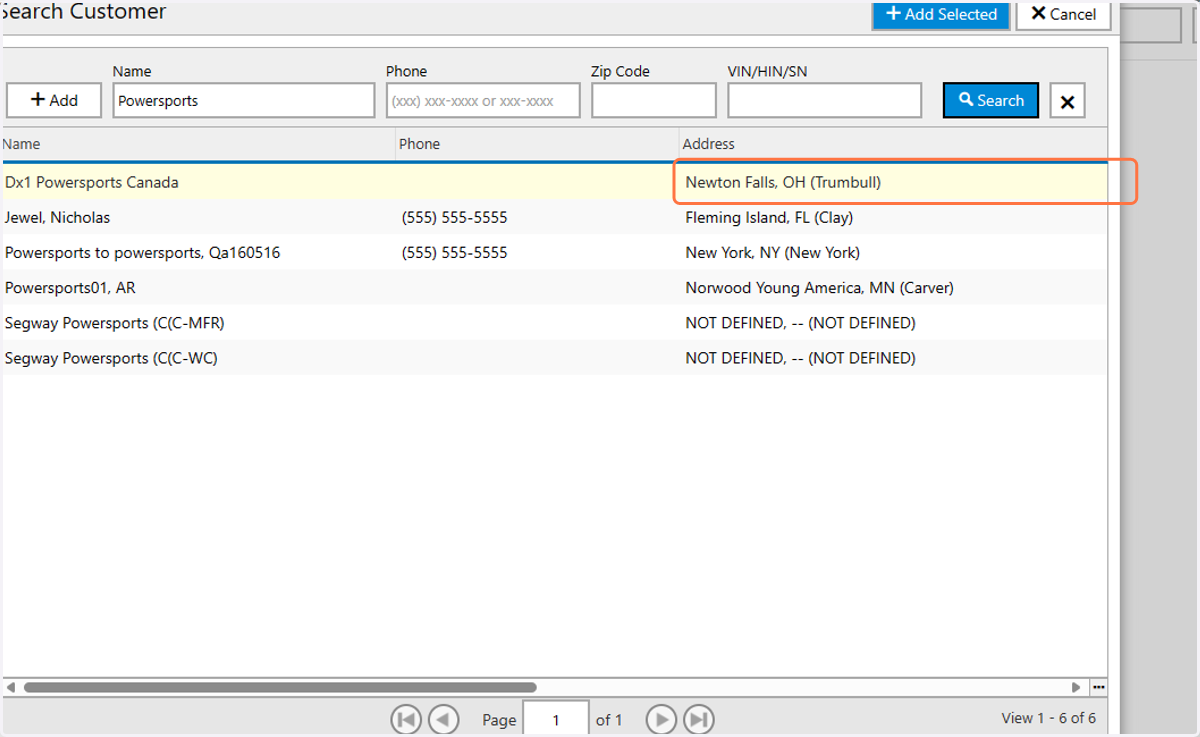
Task: Click the Newton Falls, OH (Trumbull) address
Action: [783, 183]
